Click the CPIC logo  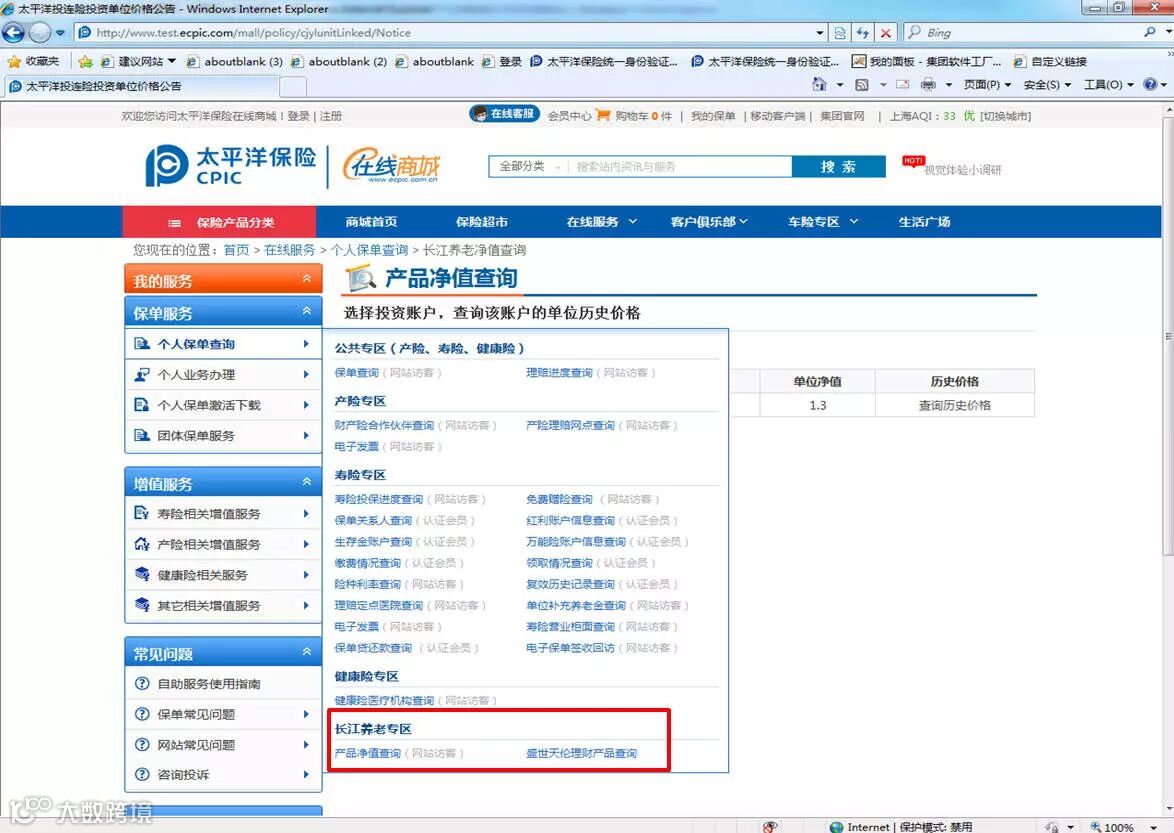(x=231, y=166)
